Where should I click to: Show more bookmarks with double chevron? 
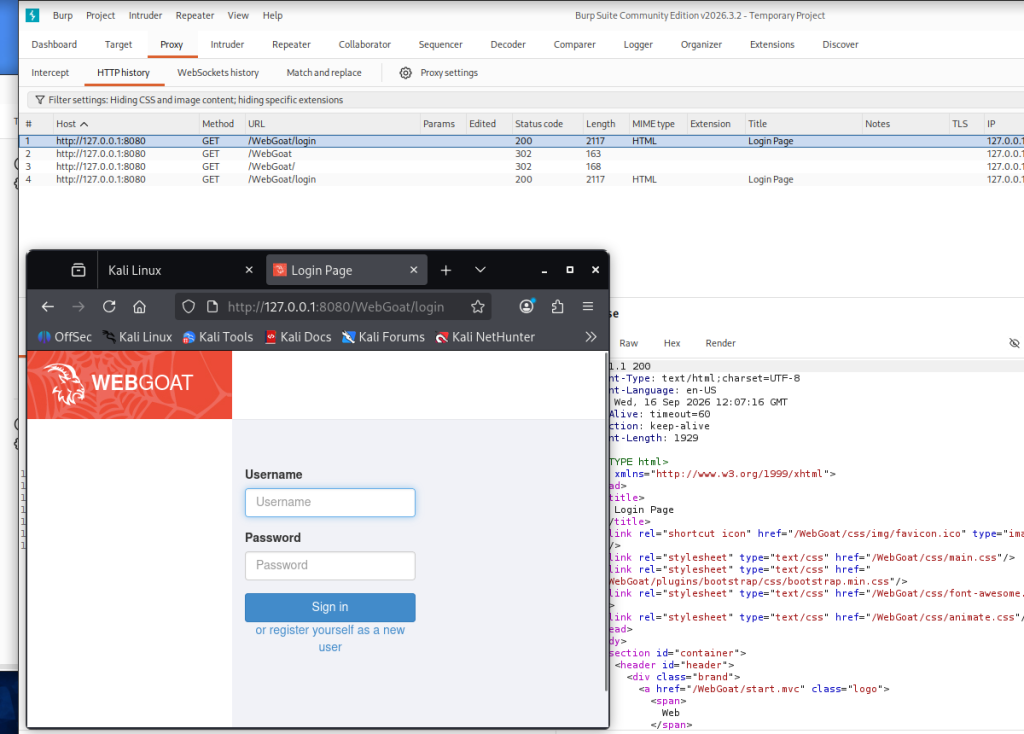pyautogui.click(x=590, y=337)
